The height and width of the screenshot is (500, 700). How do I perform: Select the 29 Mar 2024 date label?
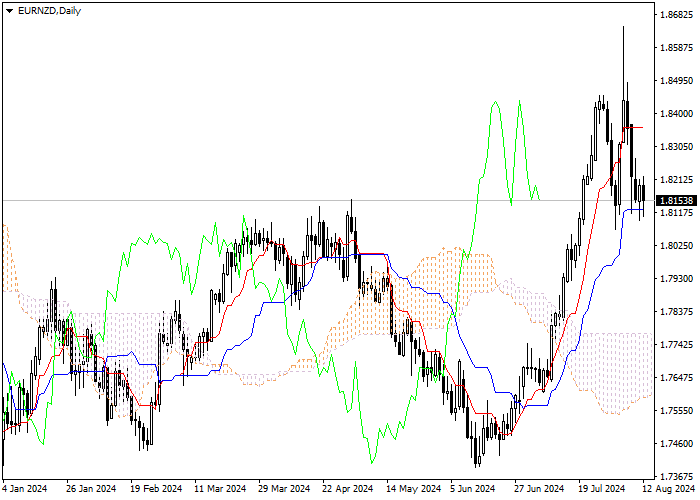pos(284,489)
